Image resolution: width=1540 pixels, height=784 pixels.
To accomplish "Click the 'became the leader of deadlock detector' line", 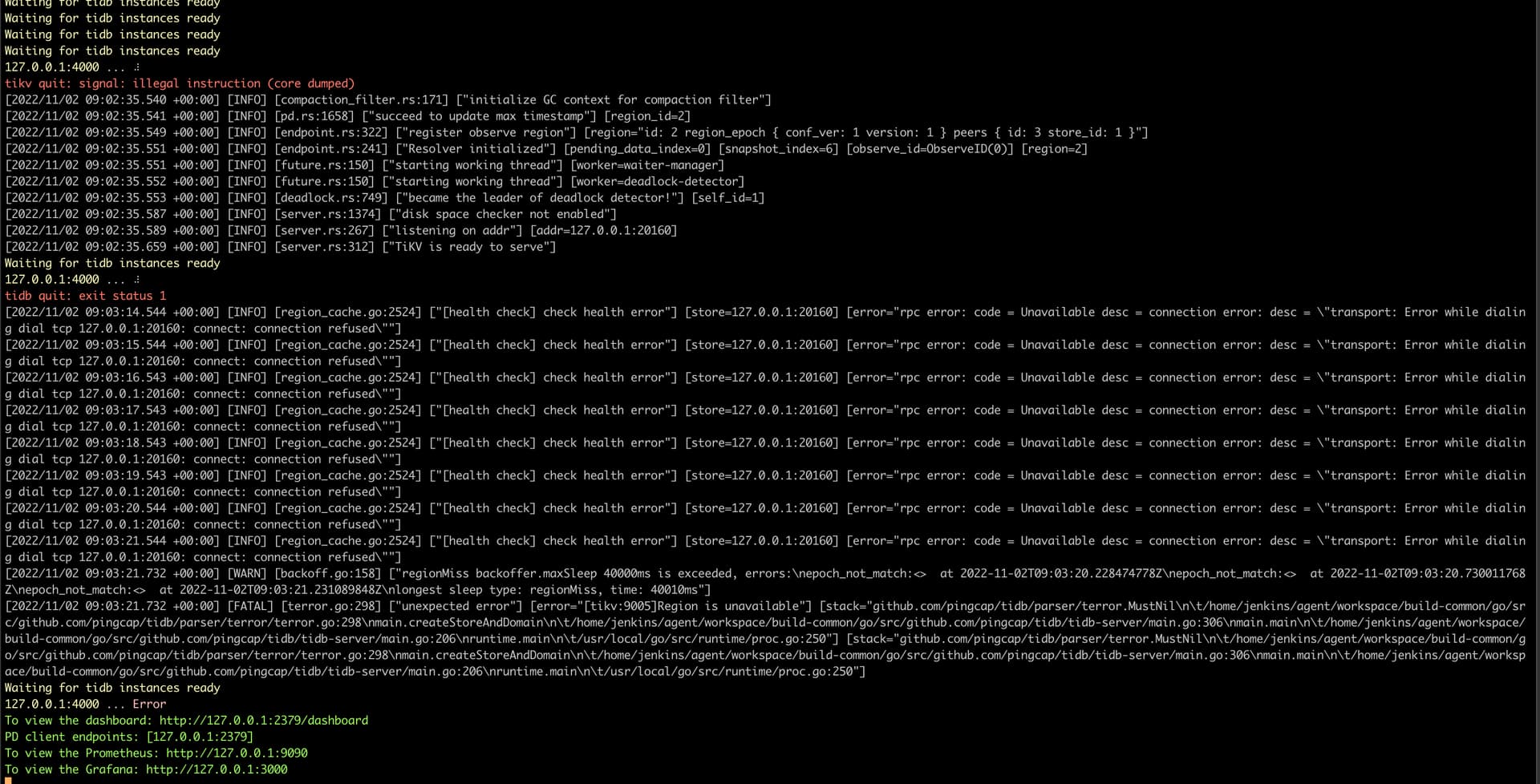I will [x=384, y=198].
